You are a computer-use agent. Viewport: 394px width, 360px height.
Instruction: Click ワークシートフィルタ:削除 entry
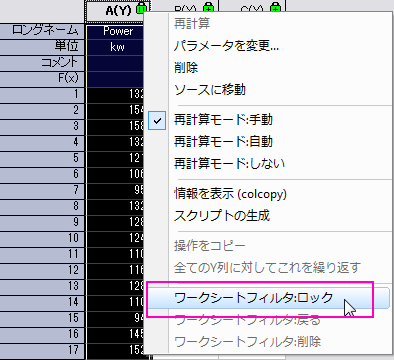coord(247,342)
